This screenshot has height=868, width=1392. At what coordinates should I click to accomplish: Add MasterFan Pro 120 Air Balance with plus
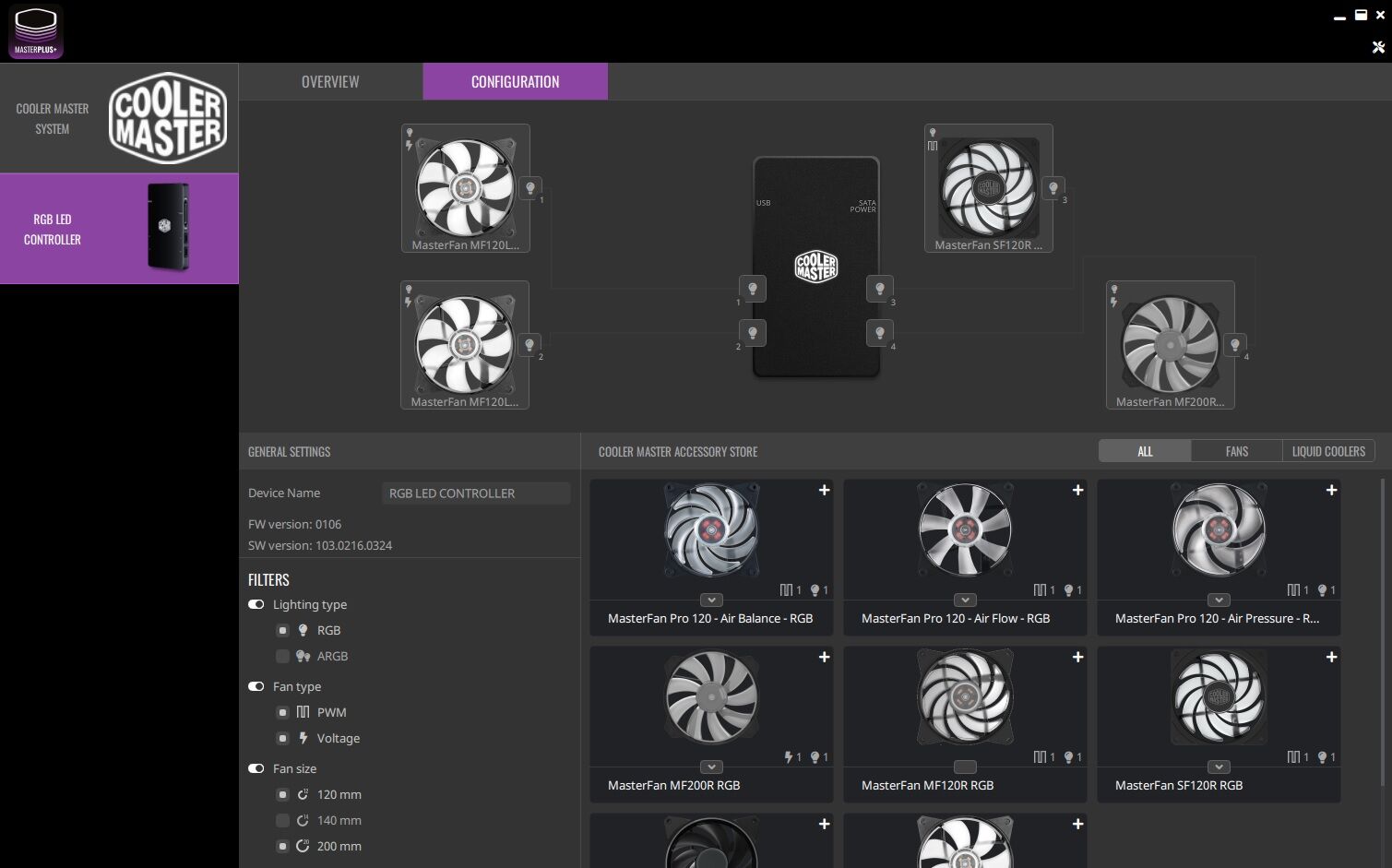[x=824, y=490]
